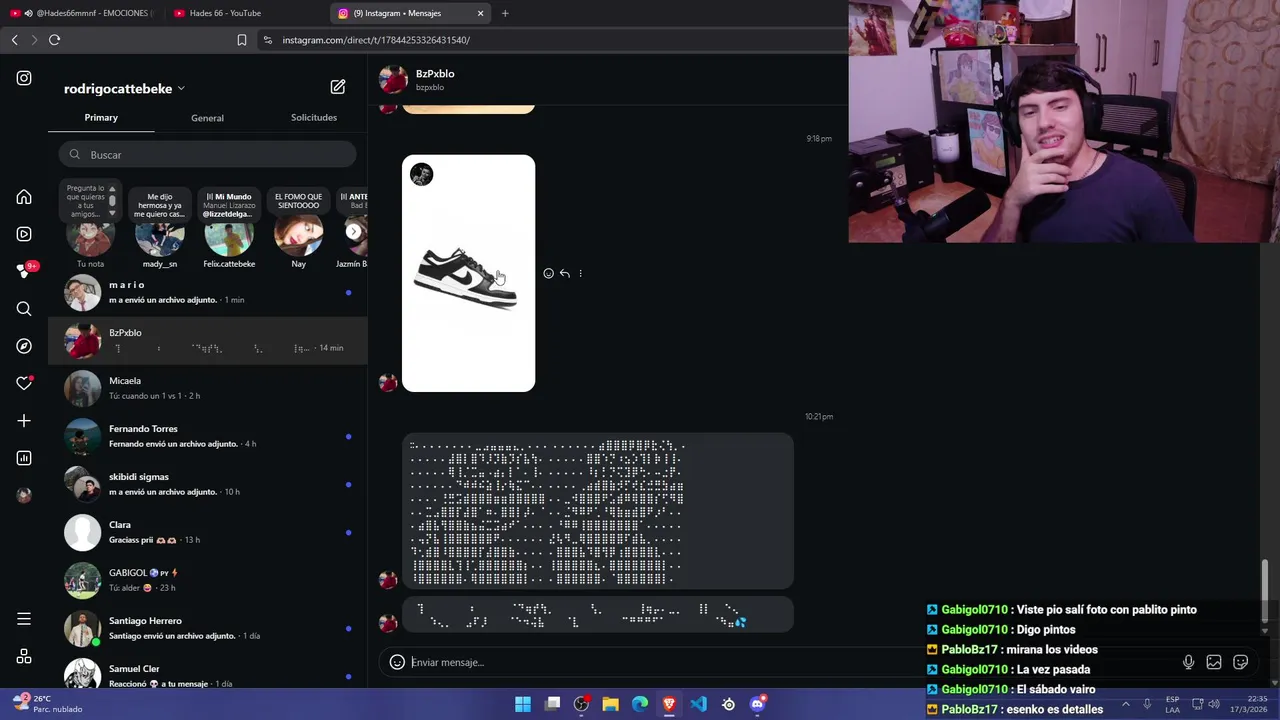Open Messages icon with 9+ badge
This screenshot has width=1280, height=720.
[25, 271]
